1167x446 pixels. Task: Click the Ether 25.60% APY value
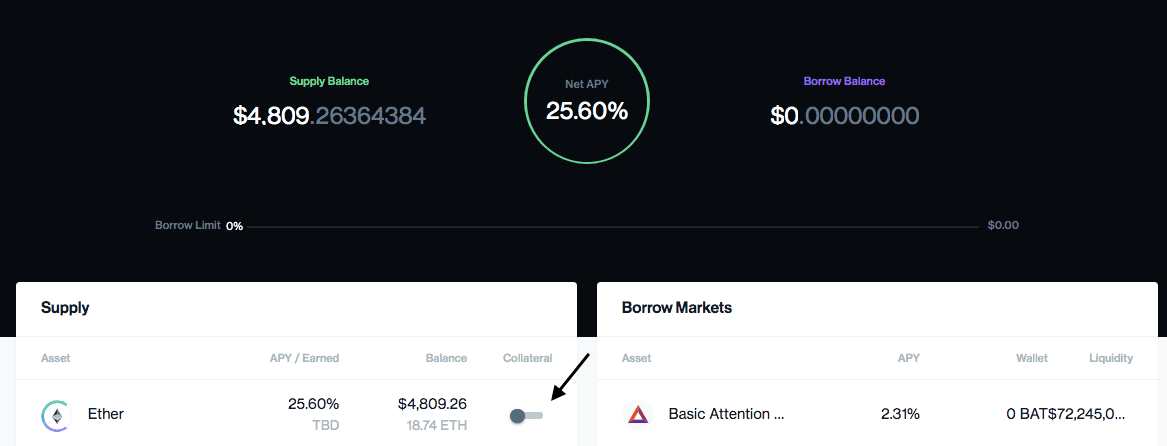(313, 404)
